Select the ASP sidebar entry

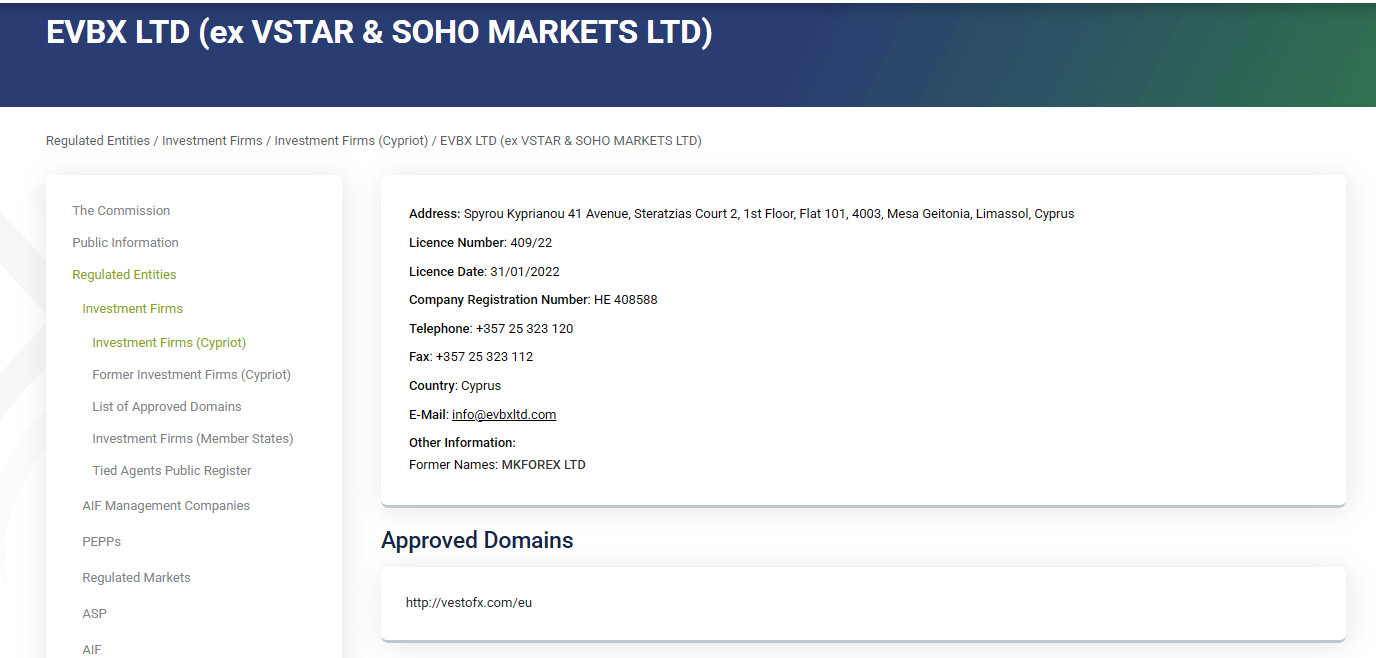tap(94, 614)
